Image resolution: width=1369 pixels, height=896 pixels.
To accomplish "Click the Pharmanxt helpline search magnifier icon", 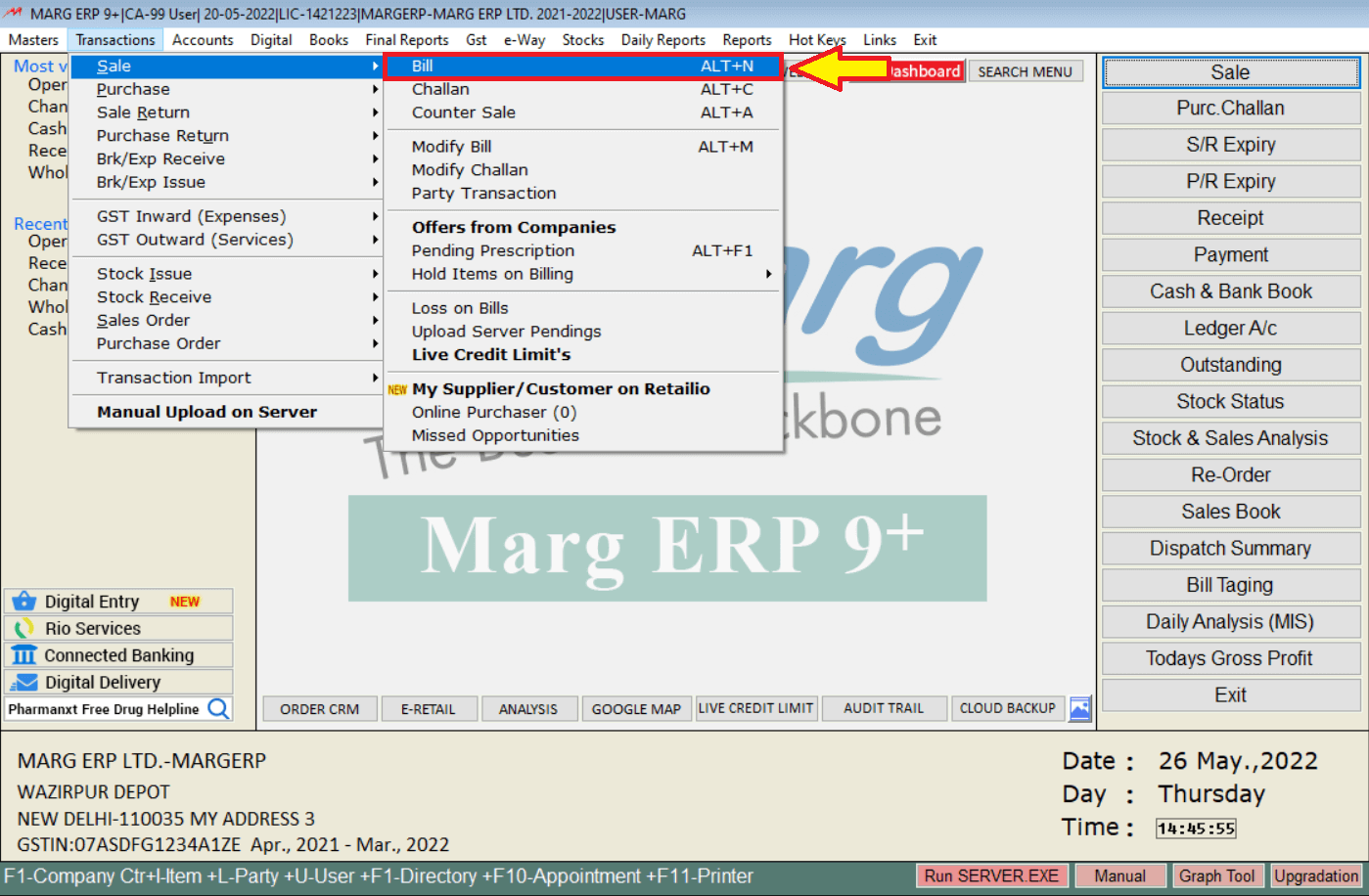I will pyautogui.click(x=219, y=709).
